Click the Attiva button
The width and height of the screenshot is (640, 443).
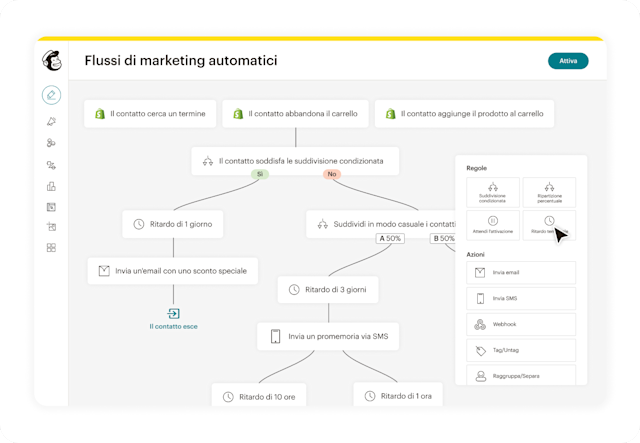click(x=568, y=60)
